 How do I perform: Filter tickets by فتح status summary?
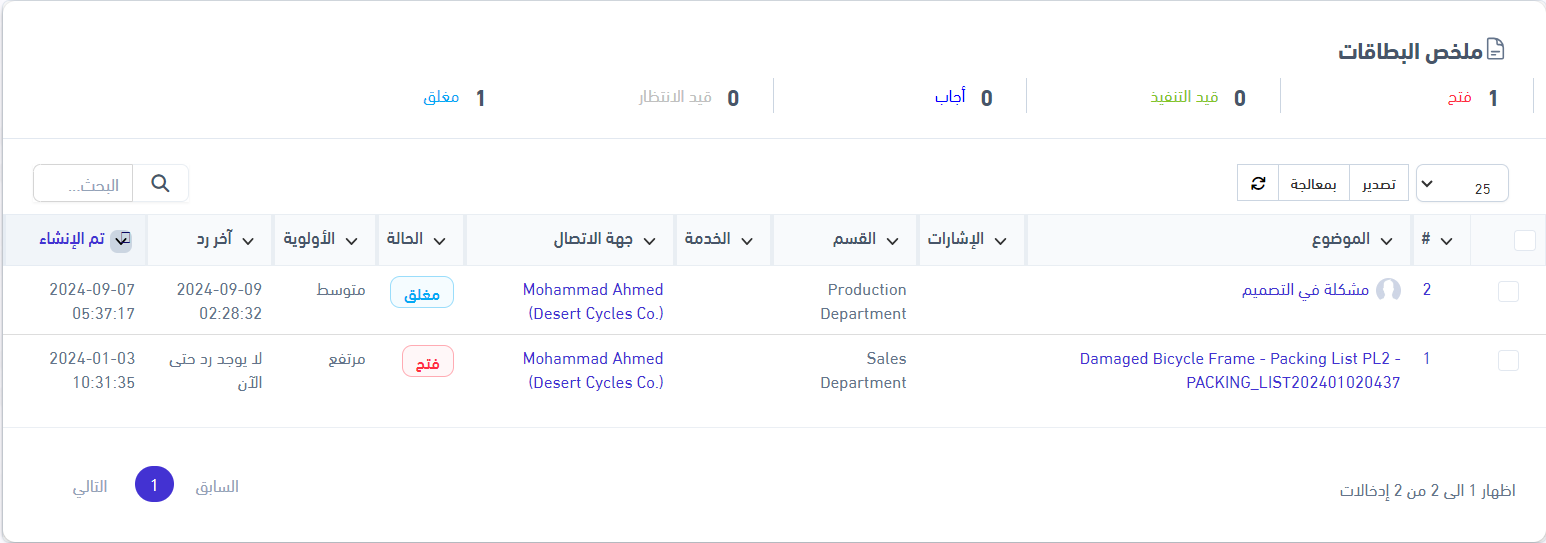tap(1459, 98)
